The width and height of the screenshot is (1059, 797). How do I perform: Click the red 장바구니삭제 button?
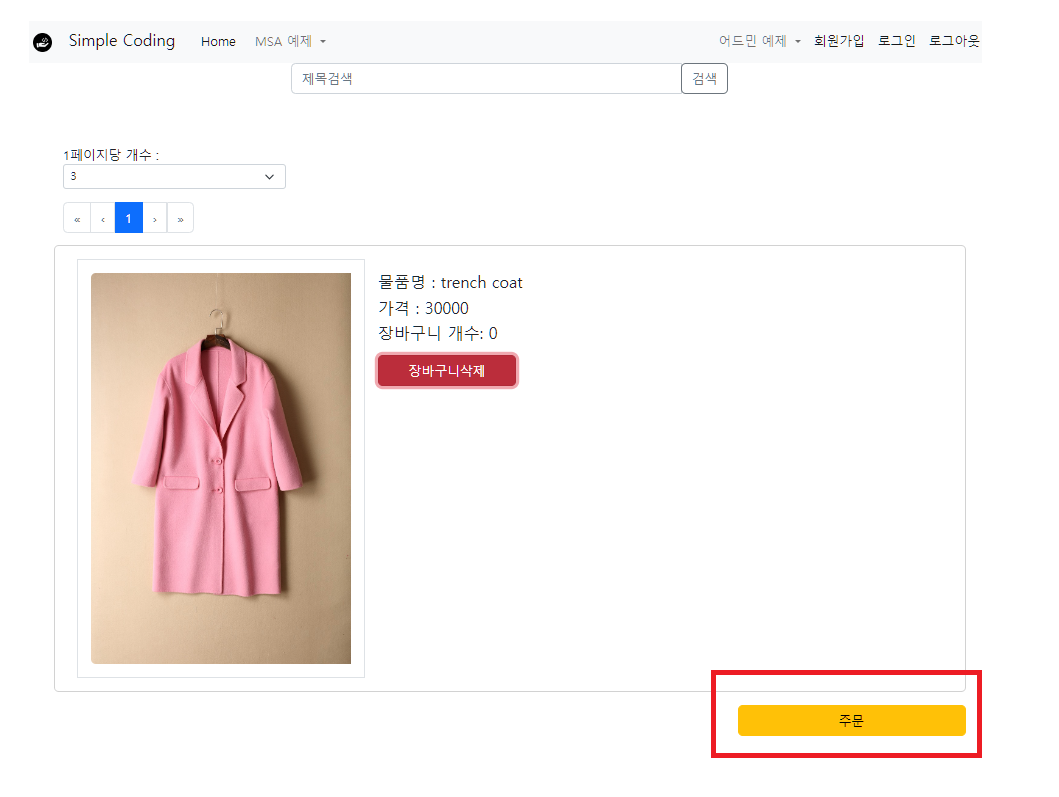[447, 371]
